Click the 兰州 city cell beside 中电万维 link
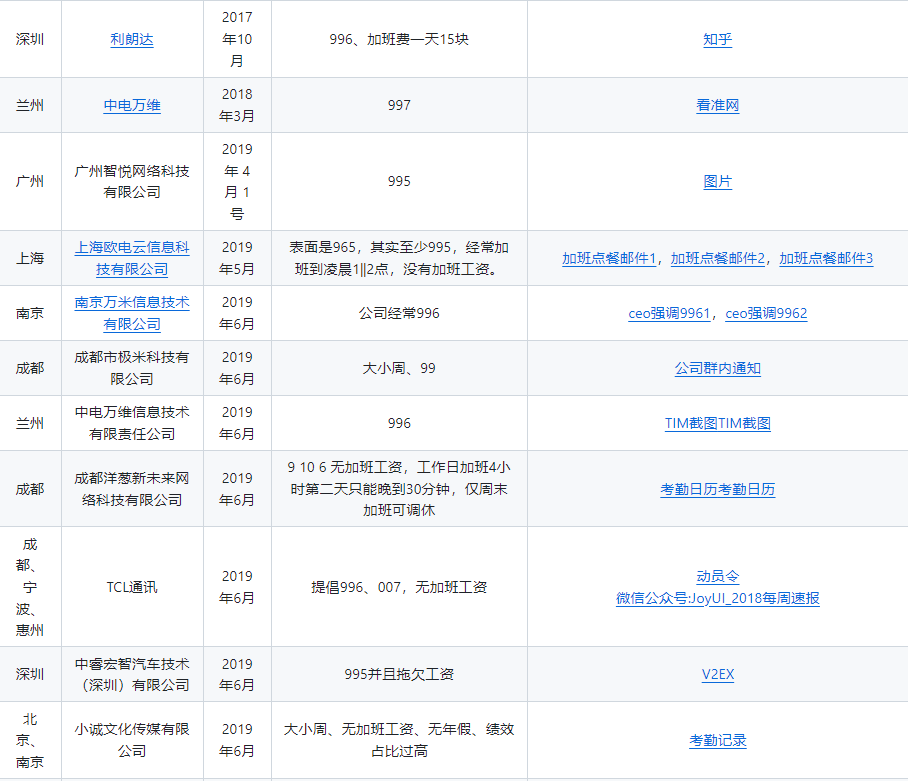908x781 pixels. click(x=30, y=105)
